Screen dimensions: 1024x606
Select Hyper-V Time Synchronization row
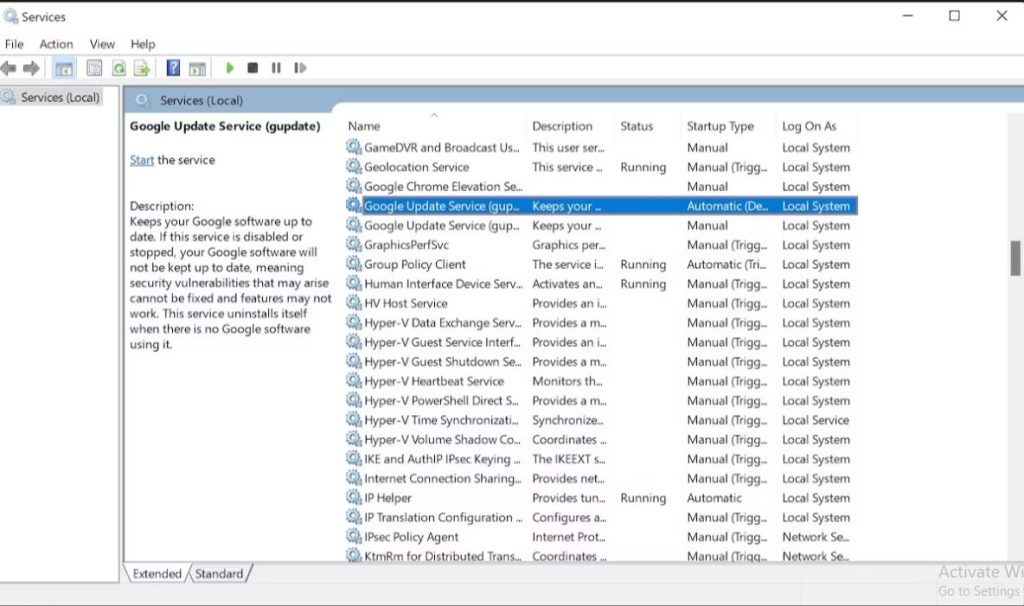pos(601,421)
